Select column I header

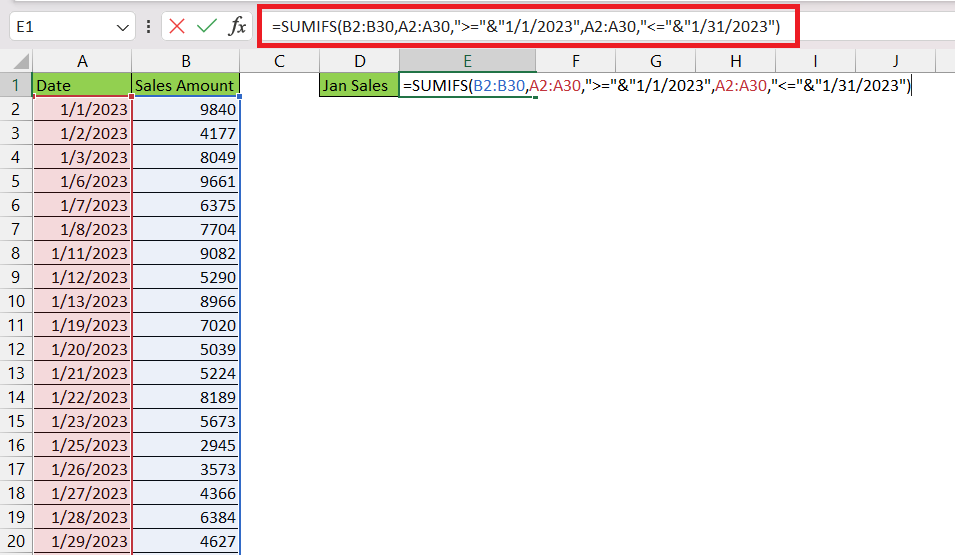pyautogui.click(x=815, y=61)
